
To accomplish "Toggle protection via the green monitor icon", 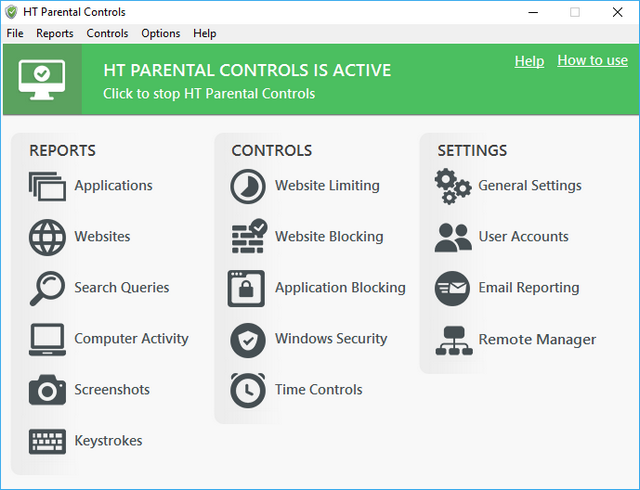I will click(42, 78).
